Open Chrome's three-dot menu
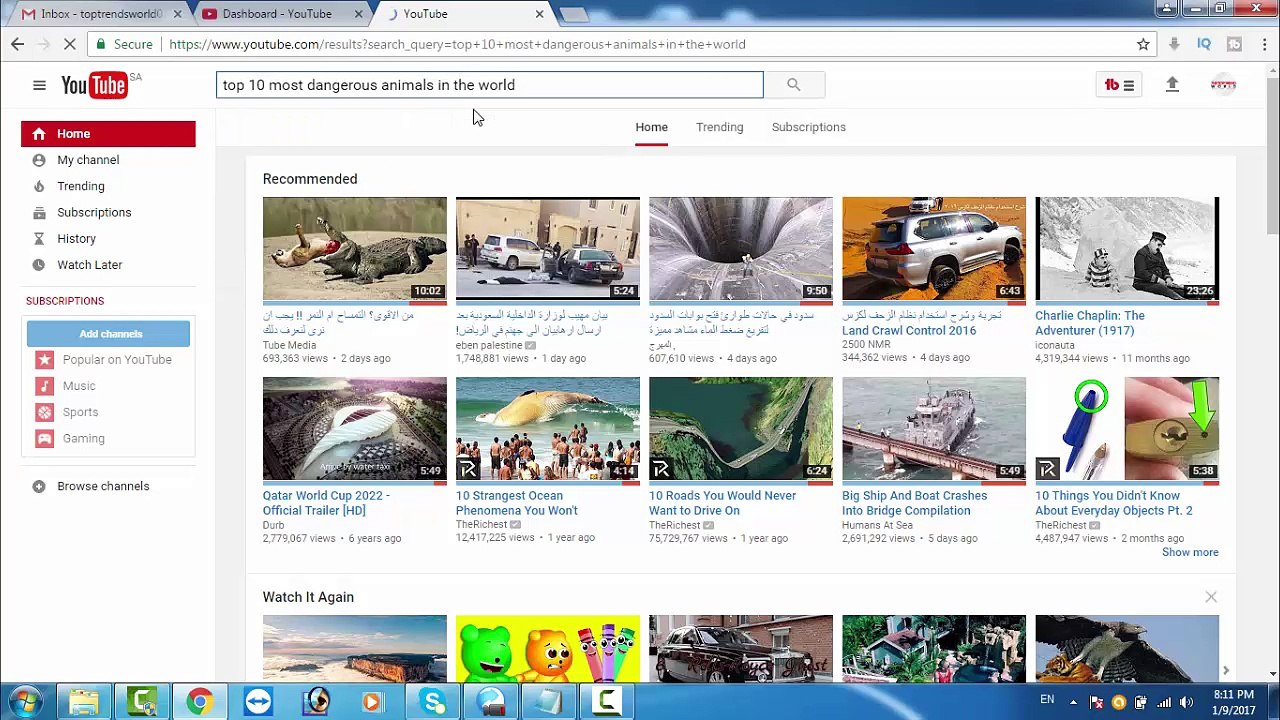This screenshot has width=1280, height=720. tap(1265, 44)
